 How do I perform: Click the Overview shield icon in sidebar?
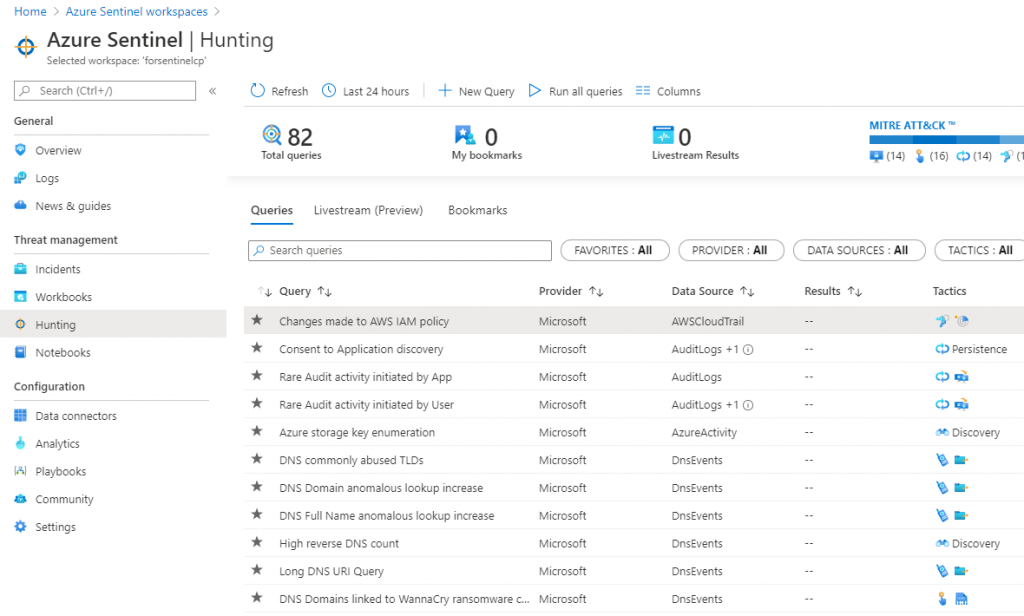[20, 150]
